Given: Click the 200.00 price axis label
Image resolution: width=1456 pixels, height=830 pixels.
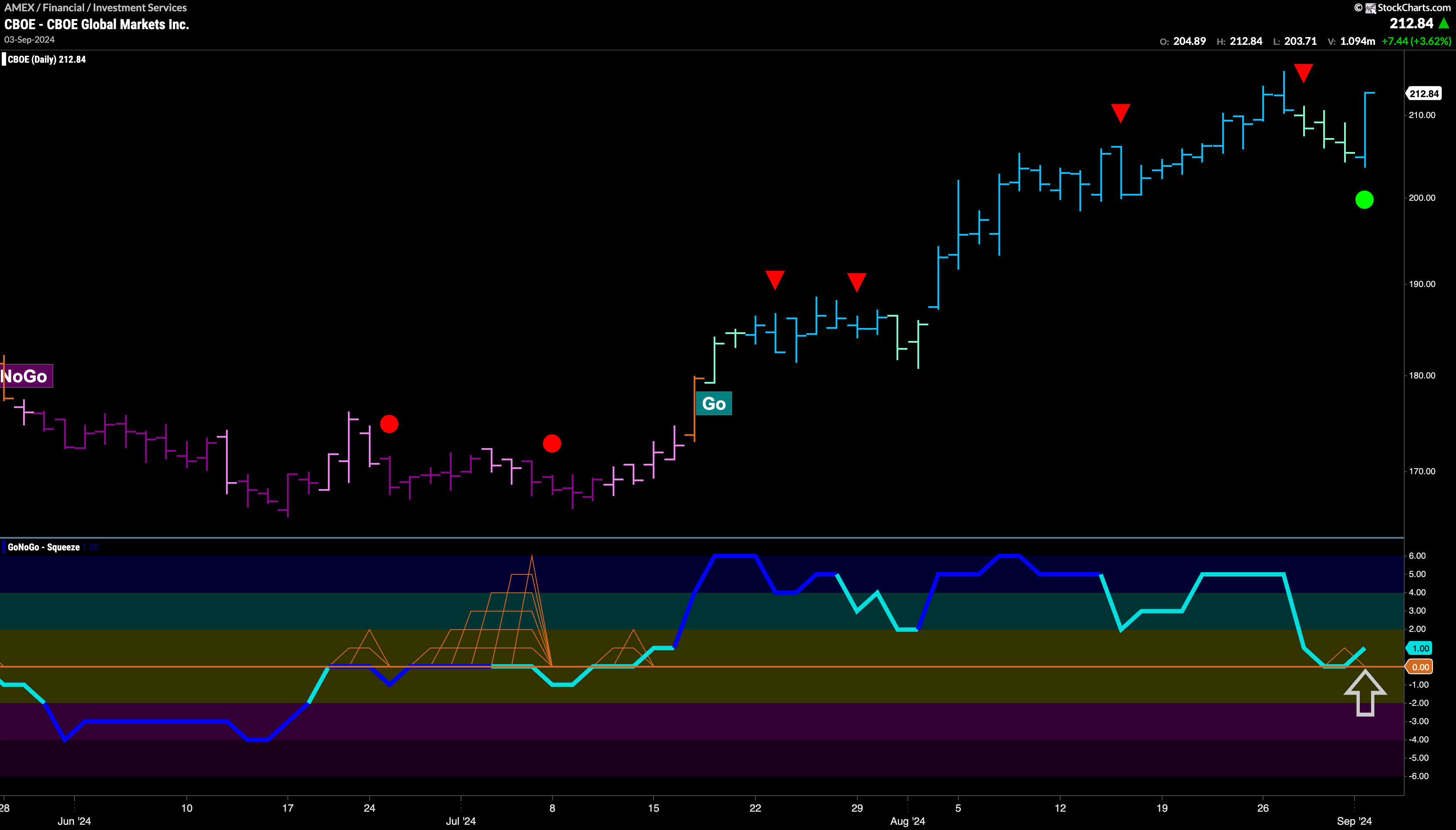Looking at the screenshot, I should click(x=1422, y=198).
